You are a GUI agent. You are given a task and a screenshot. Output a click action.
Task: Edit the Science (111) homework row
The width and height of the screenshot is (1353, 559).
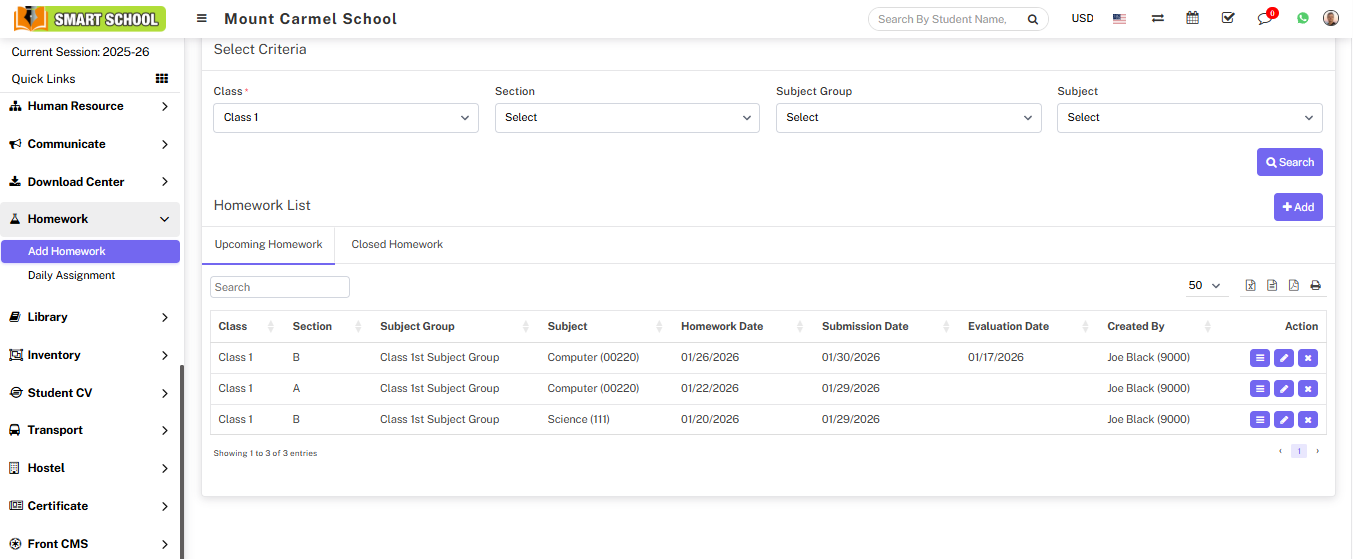(1284, 420)
